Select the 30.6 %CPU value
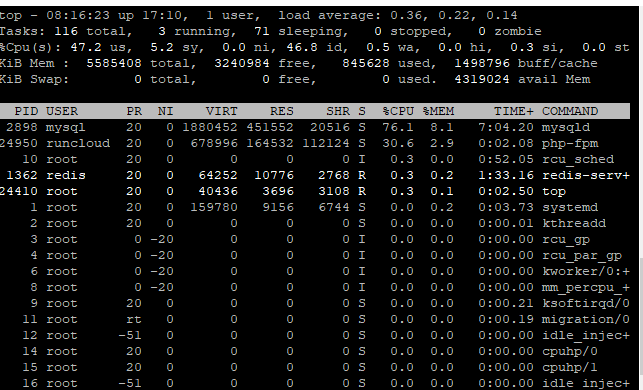The image size is (643, 390). click(x=398, y=144)
